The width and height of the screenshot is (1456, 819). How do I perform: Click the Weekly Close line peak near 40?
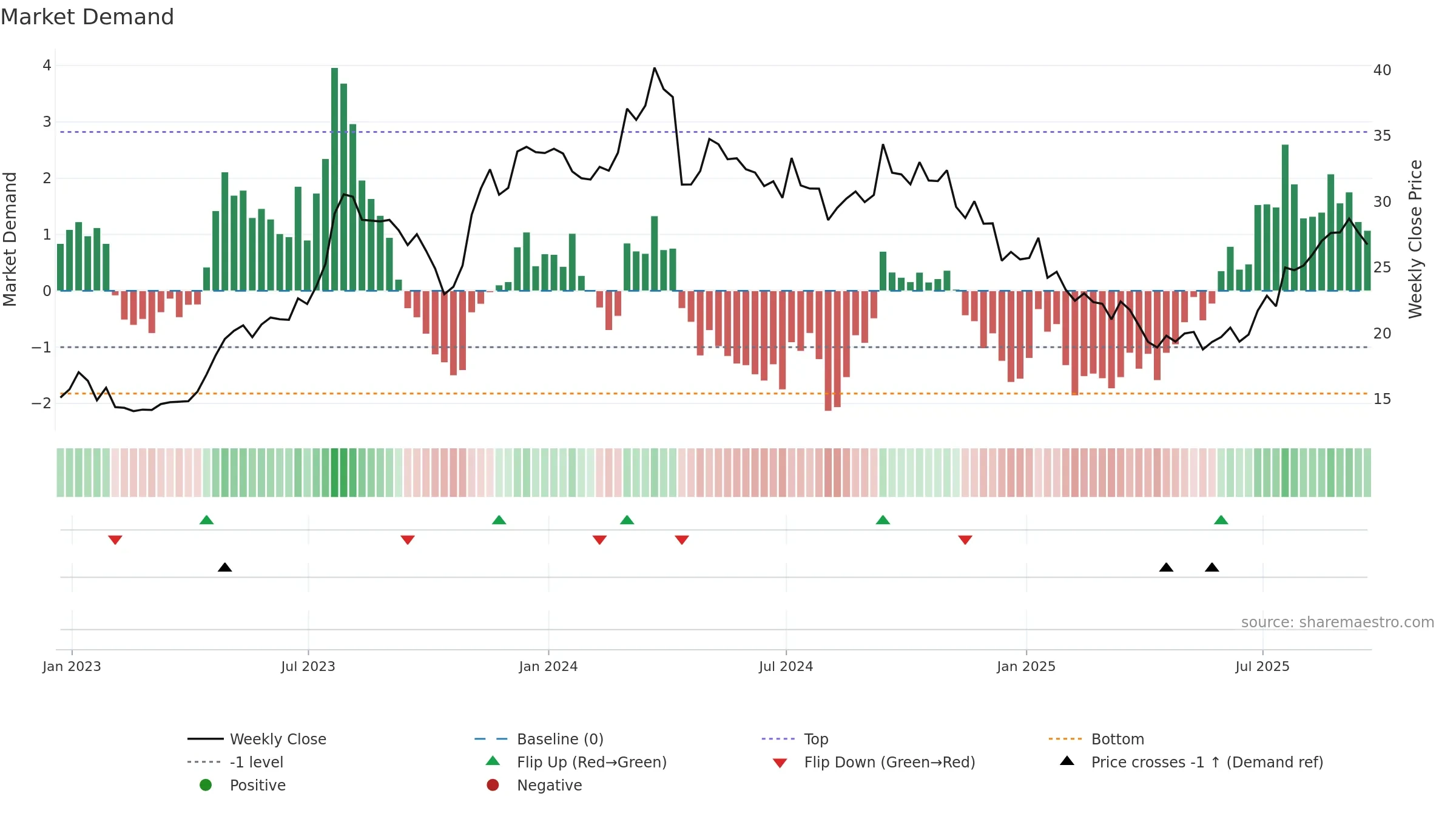coord(655,68)
